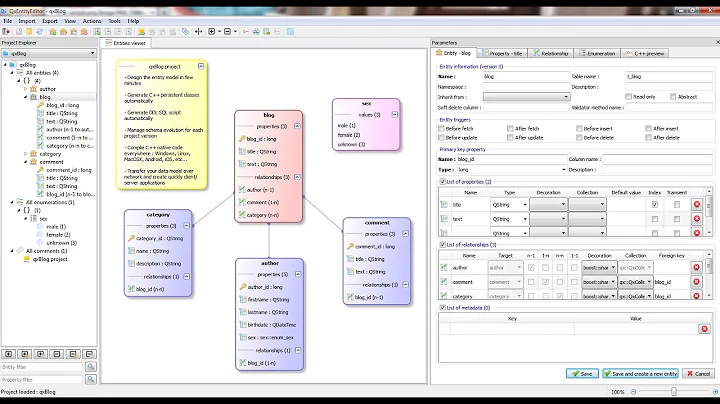Open the qxBlog project dropdown

coord(49,53)
